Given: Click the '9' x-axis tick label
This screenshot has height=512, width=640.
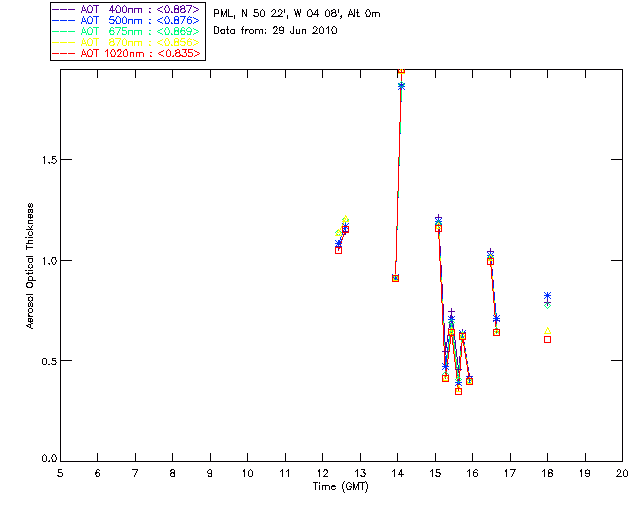Looking at the screenshot, I should (x=210, y=473).
